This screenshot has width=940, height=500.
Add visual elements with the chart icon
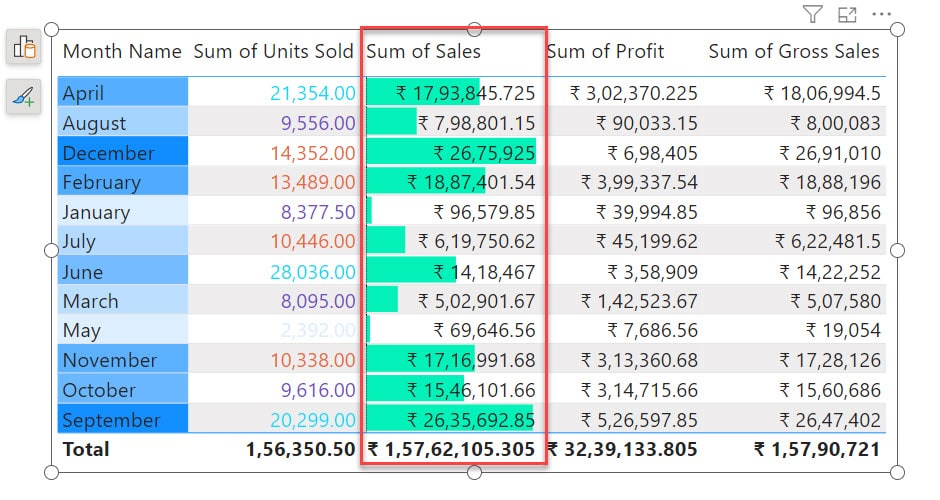(24, 46)
